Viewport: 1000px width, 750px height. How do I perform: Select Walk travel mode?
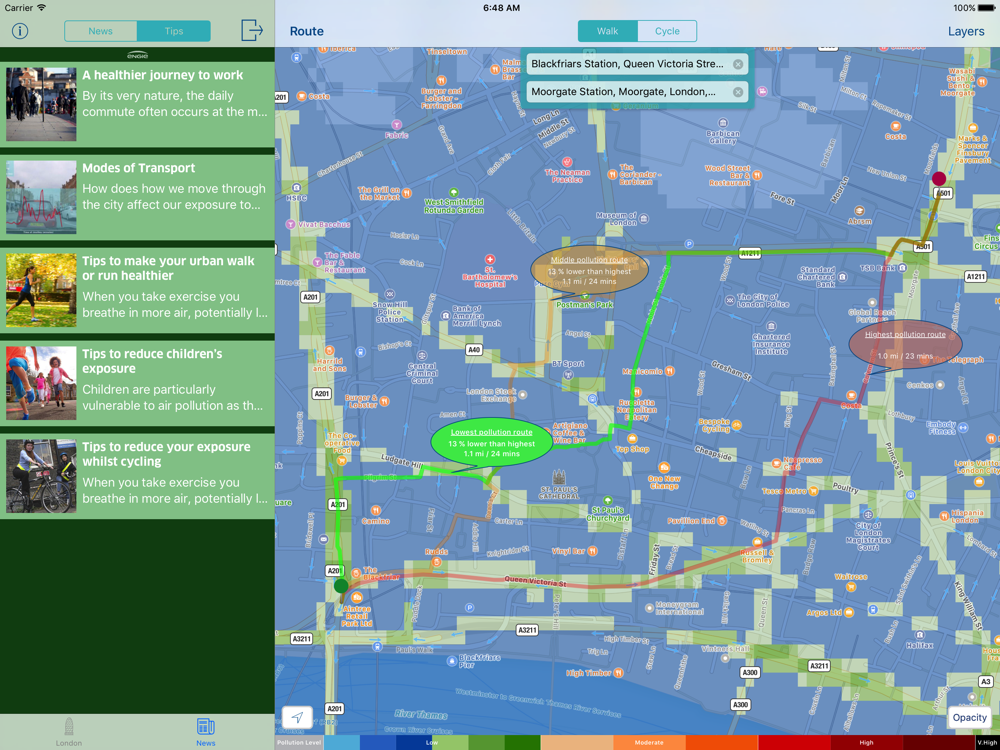point(607,31)
